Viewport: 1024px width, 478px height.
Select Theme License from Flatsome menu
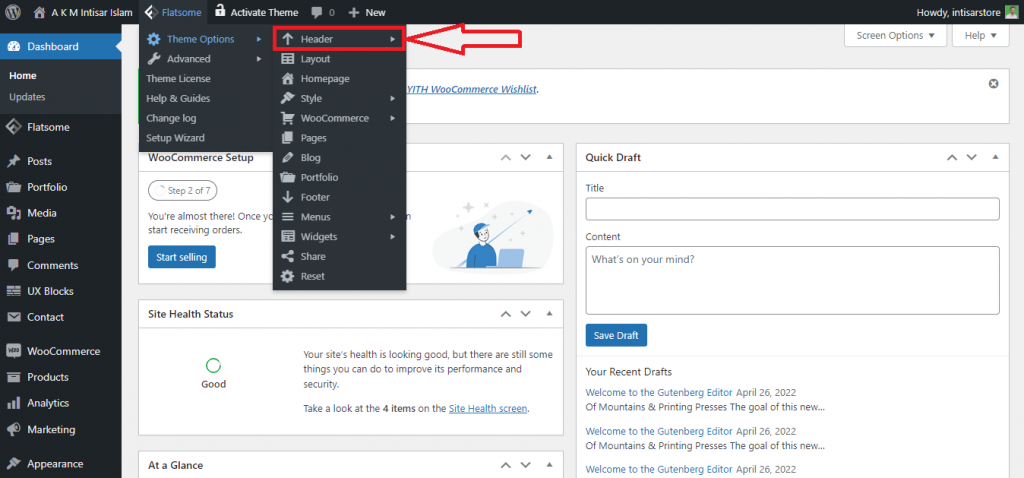click(178, 78)
